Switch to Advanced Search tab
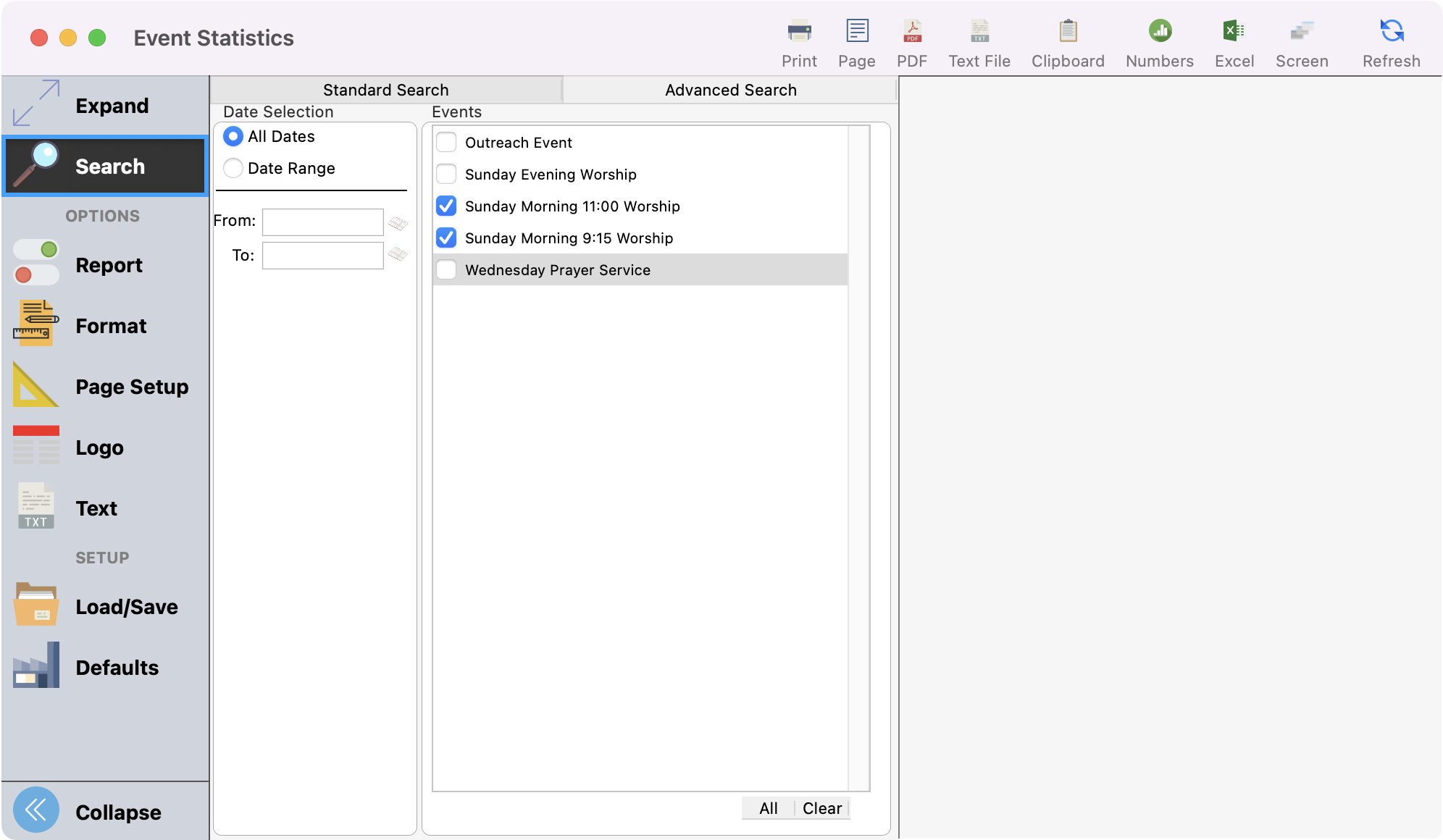1443x840 pixels. 730,90
